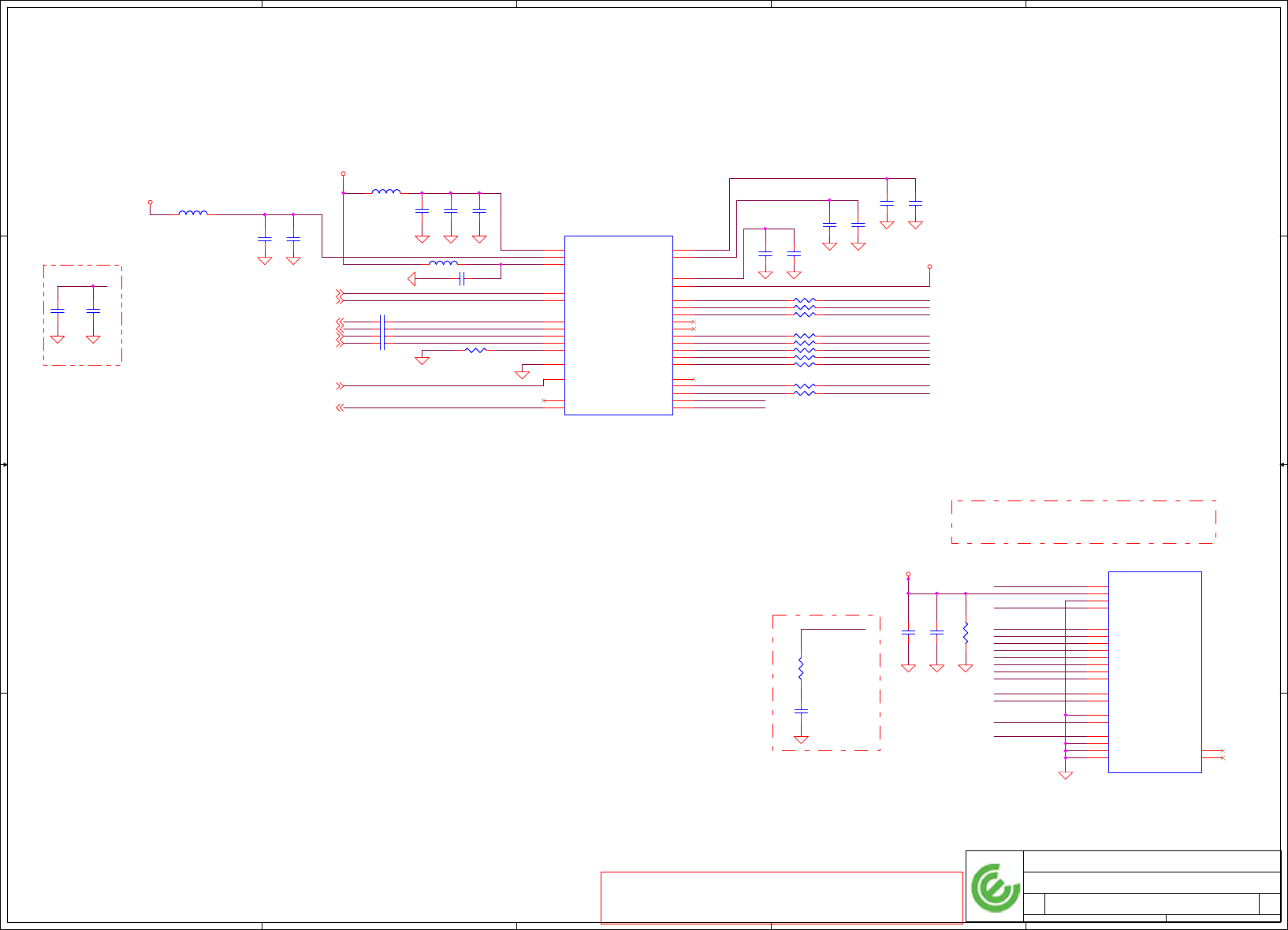Click the power terminal at the far-left rail start
Screen dimensions: 1288x930
(x=151, y=203)
